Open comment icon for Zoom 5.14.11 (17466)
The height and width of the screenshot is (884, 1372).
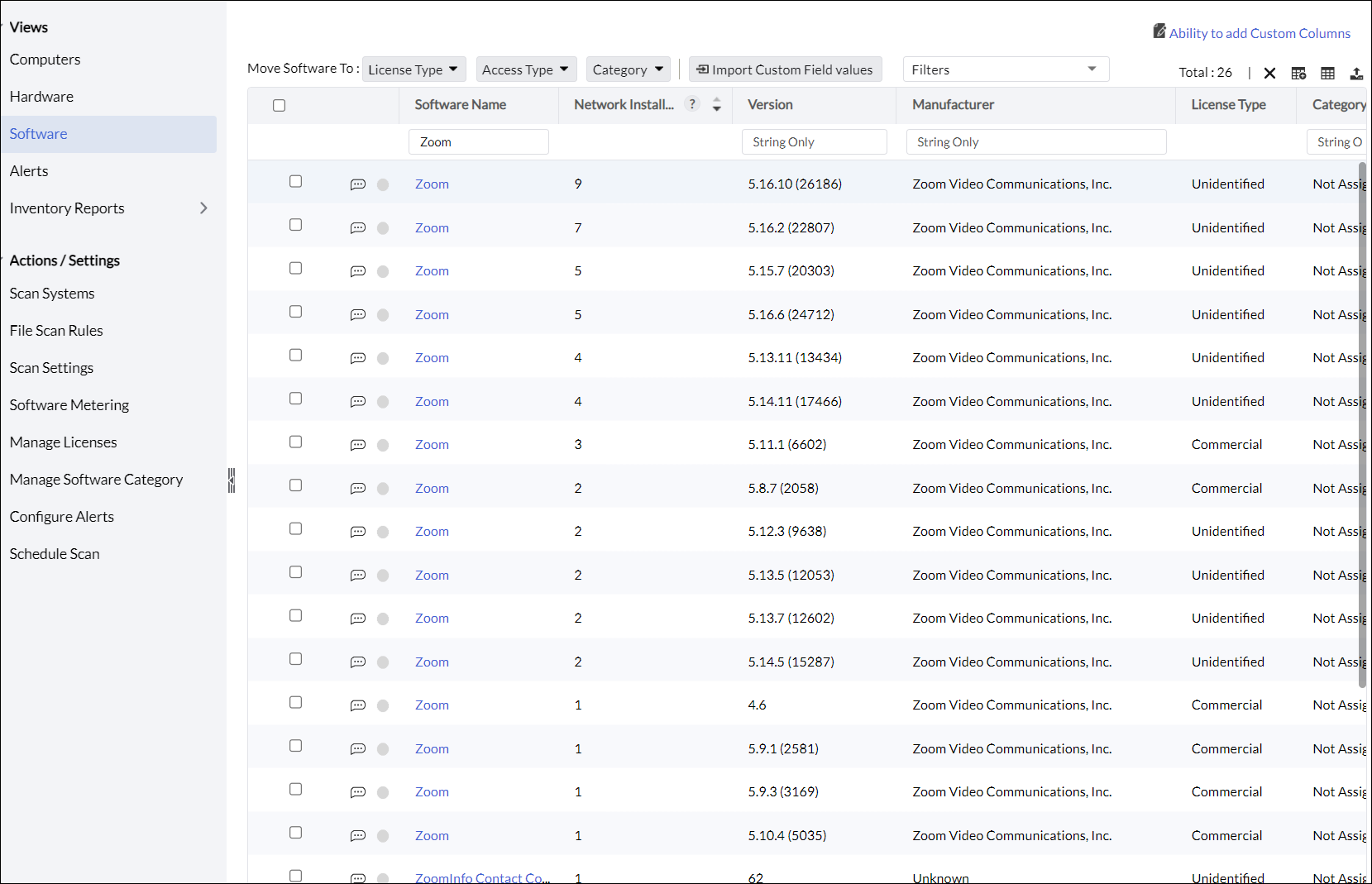pyautogui.click(x=357, y=402)
